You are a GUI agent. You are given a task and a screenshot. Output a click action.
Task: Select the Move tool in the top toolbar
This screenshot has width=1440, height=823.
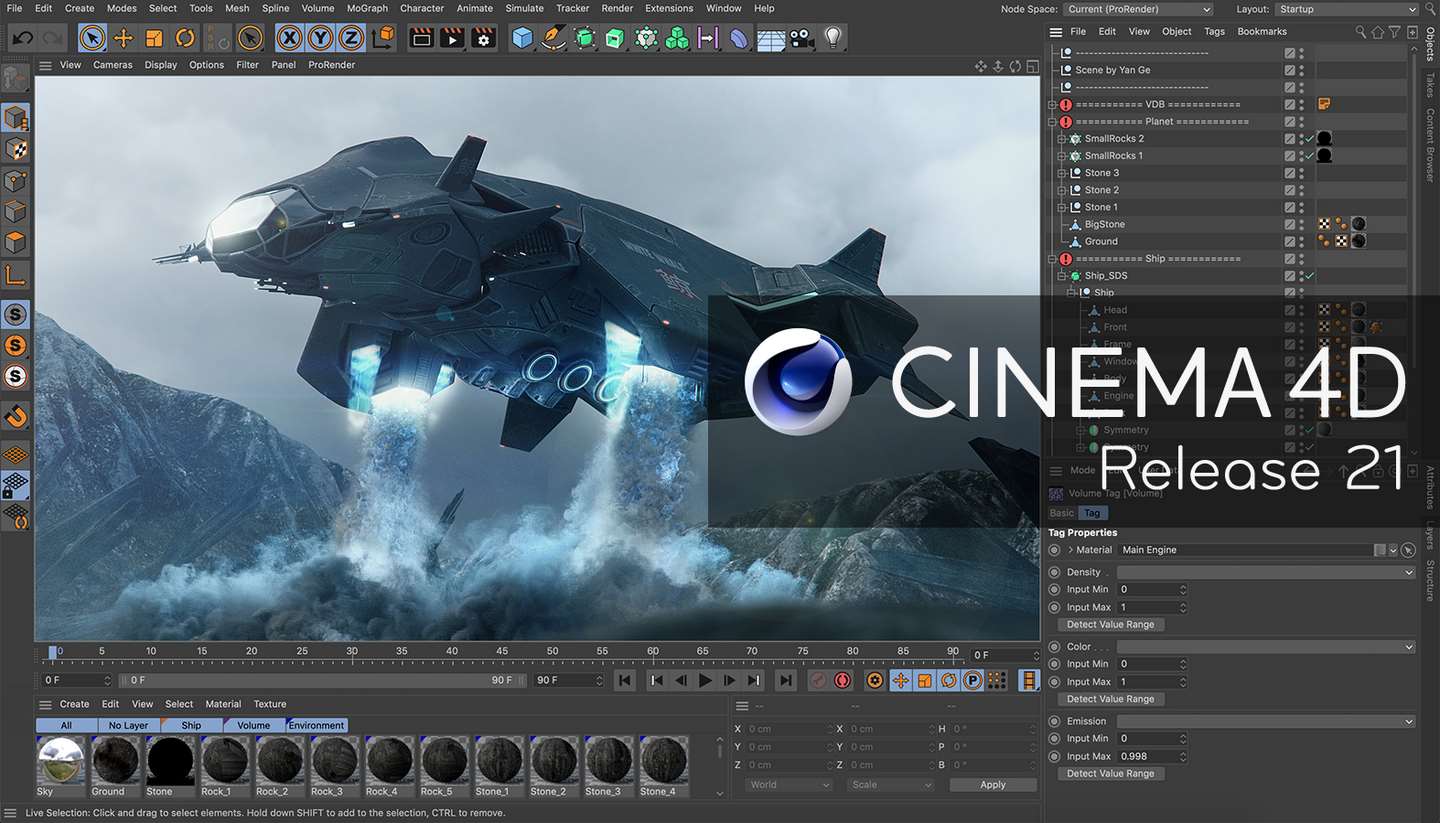(123, 39)
